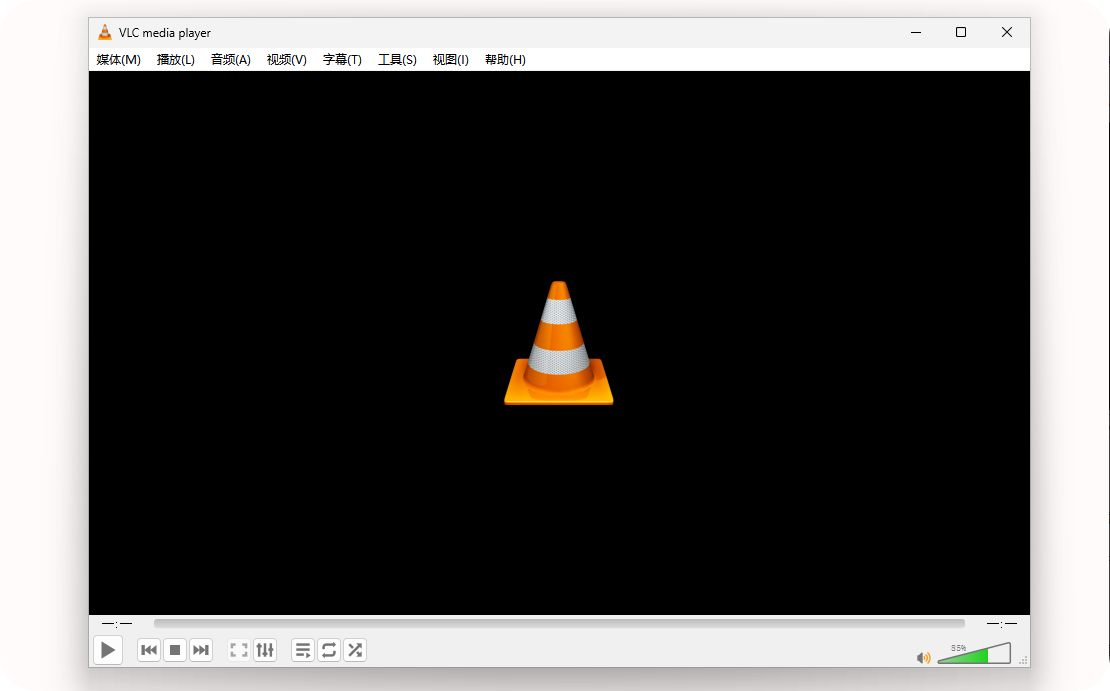
Task: Show the playlist panel
Action: (x=303, y=650)
